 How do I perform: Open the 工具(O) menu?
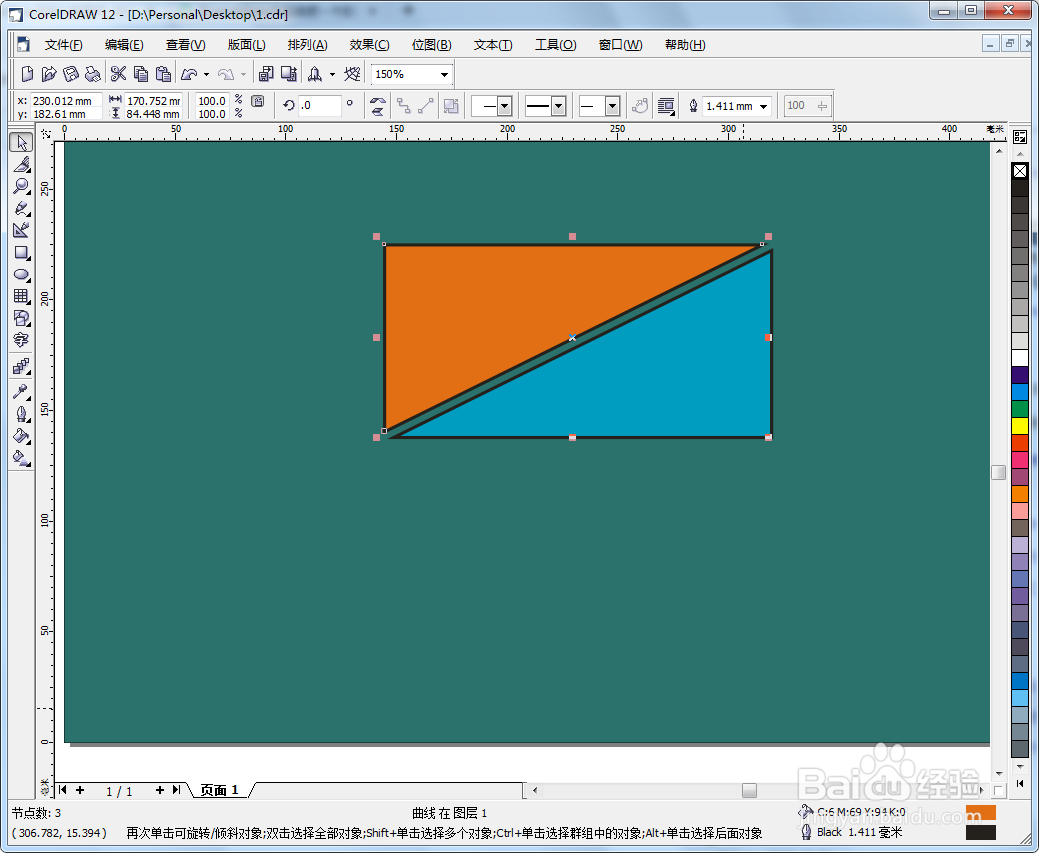pyautogui.click(x=555, y=44)
